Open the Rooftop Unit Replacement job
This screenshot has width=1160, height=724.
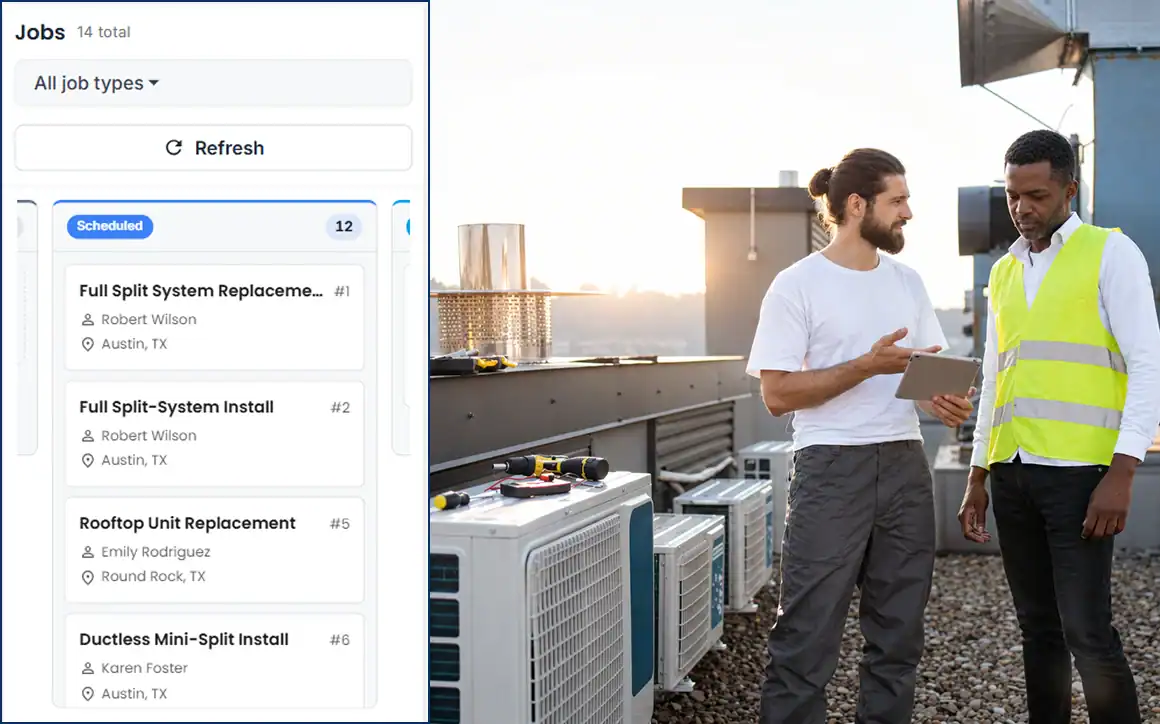[215, 549]
